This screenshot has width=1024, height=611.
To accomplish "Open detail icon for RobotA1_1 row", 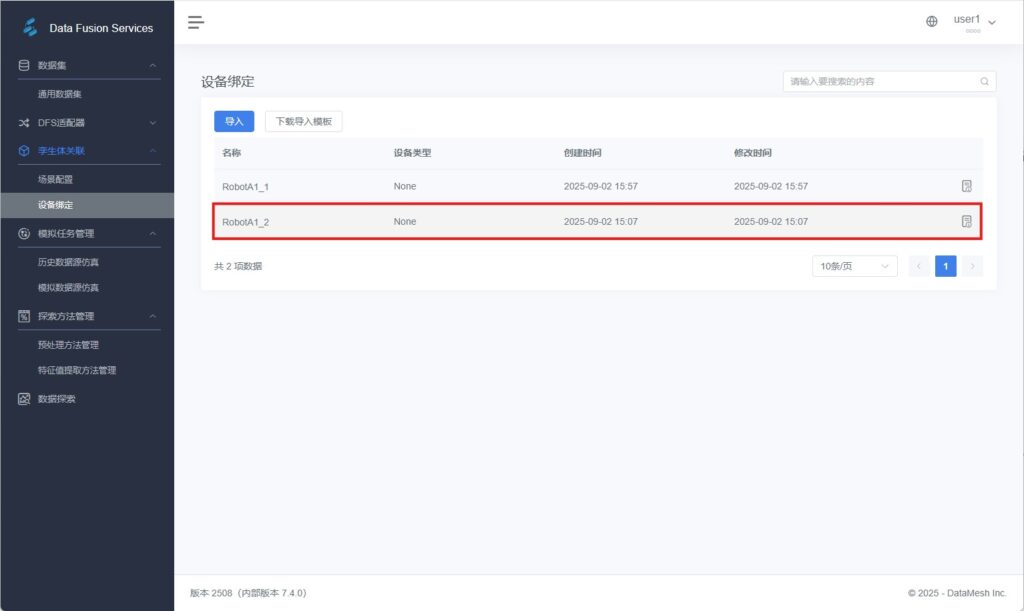I will (x=967, y=186).
